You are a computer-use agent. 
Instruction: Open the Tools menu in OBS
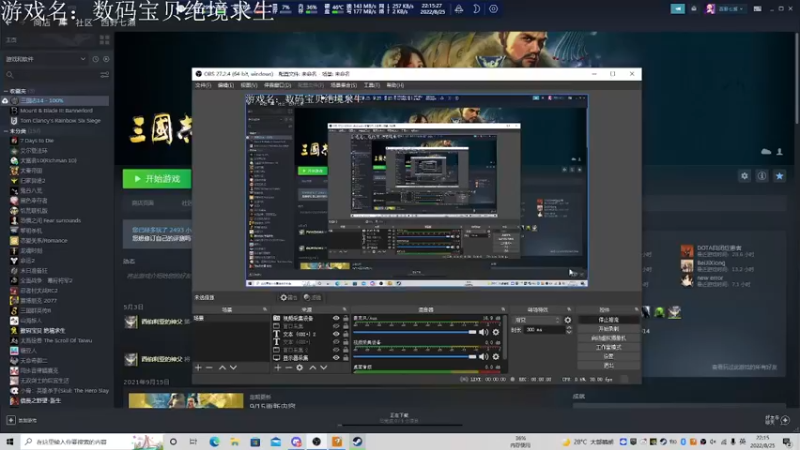[371, 85]
